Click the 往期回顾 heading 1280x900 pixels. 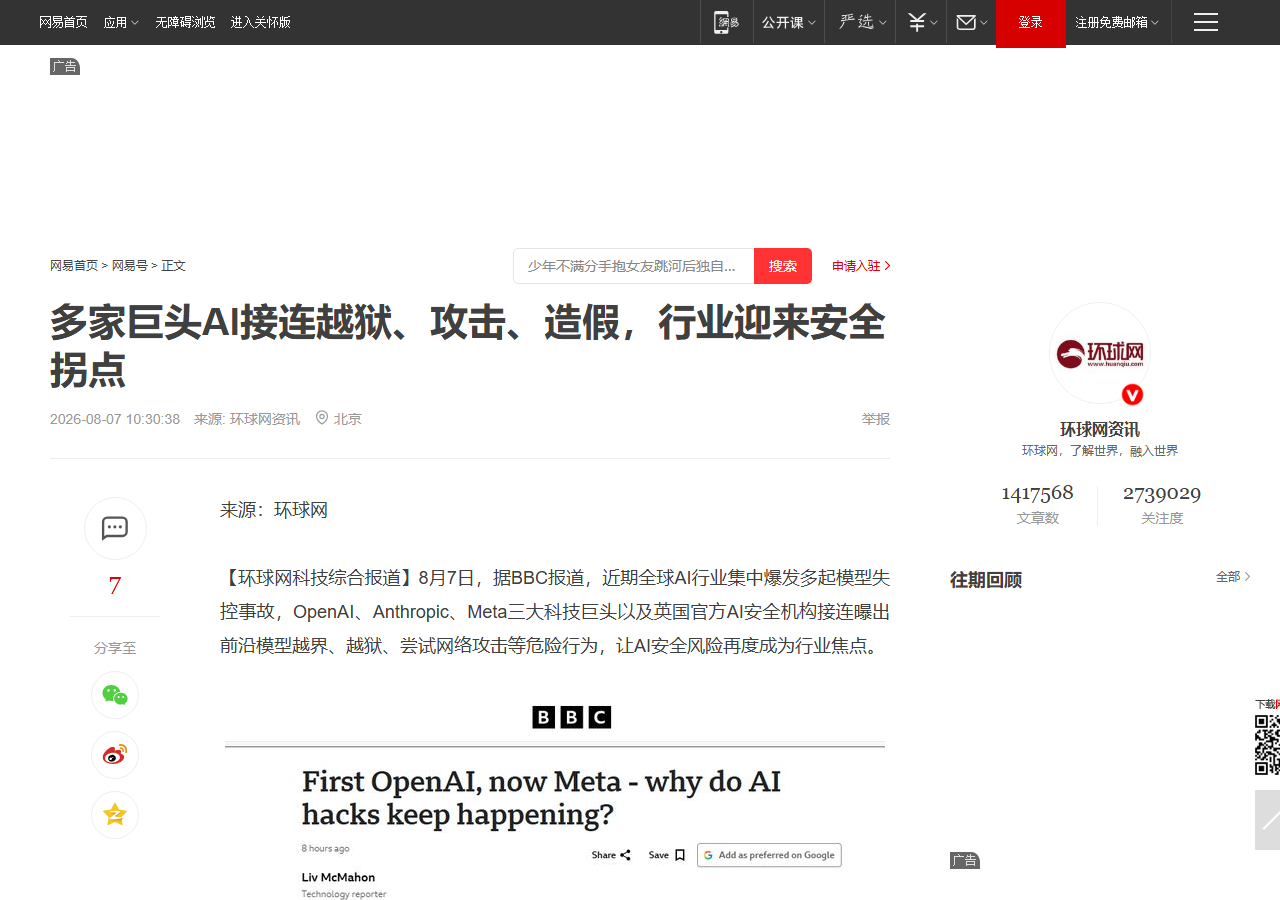click(x=986, y=580)
